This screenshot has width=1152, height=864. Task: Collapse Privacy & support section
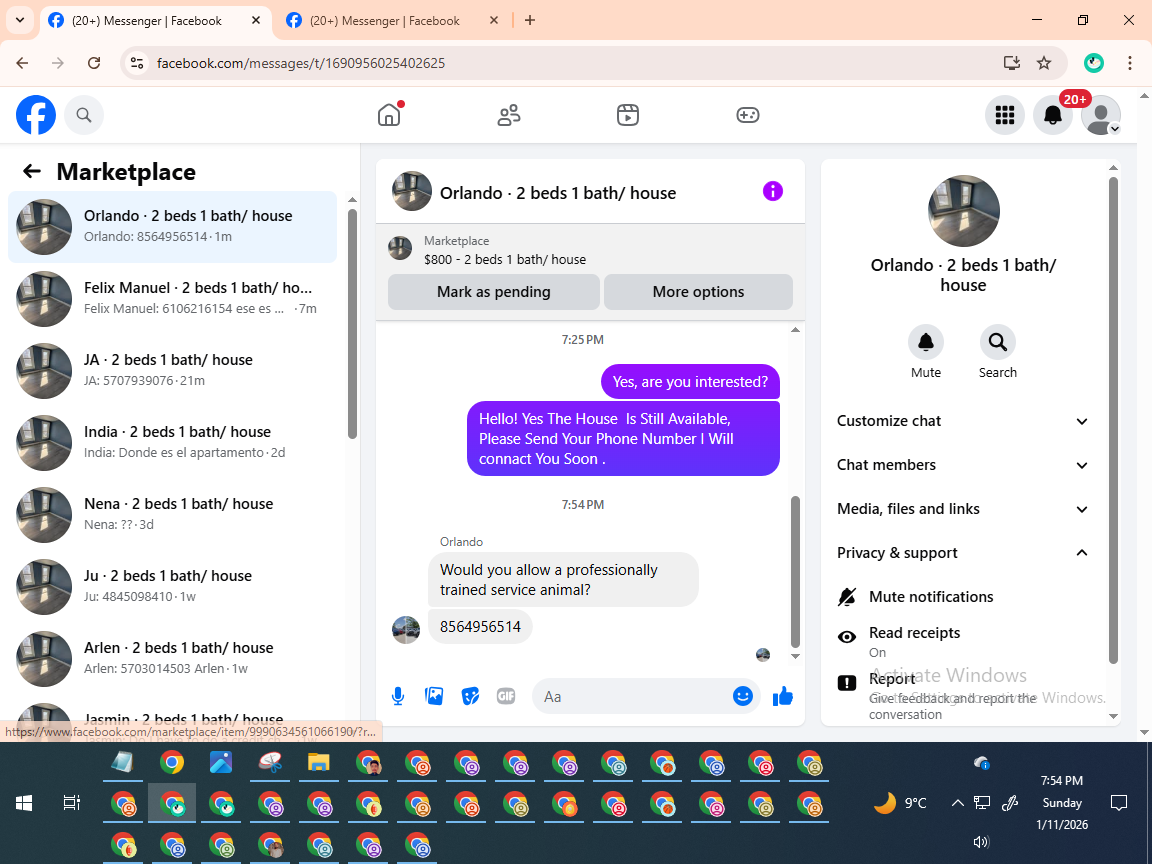[x=962, y=552]
